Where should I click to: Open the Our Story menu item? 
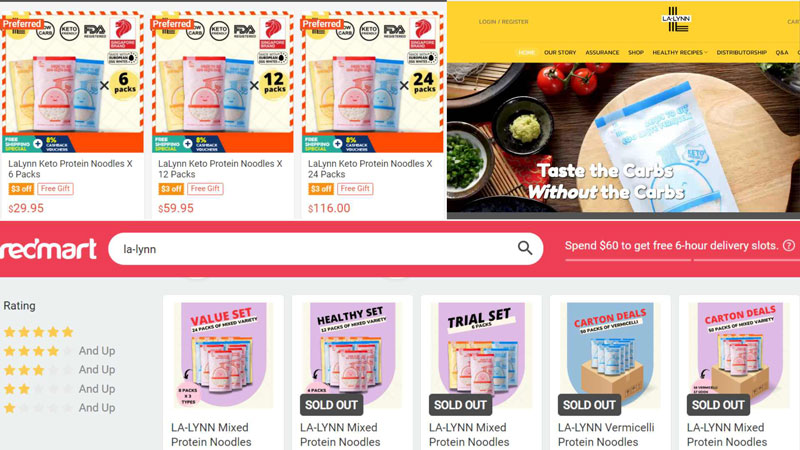560,53
